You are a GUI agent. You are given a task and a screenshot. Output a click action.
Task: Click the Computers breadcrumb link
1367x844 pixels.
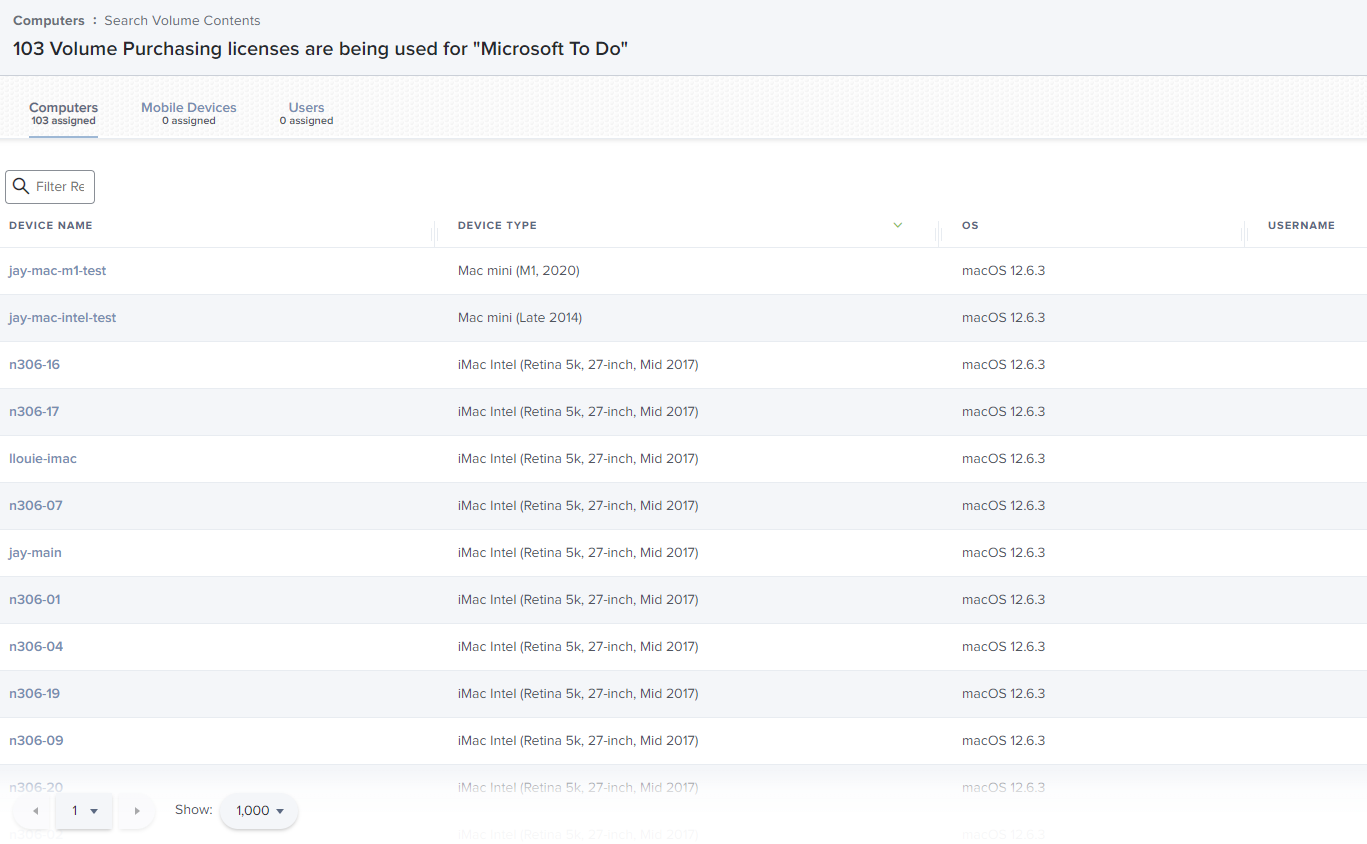coord(49,20)
